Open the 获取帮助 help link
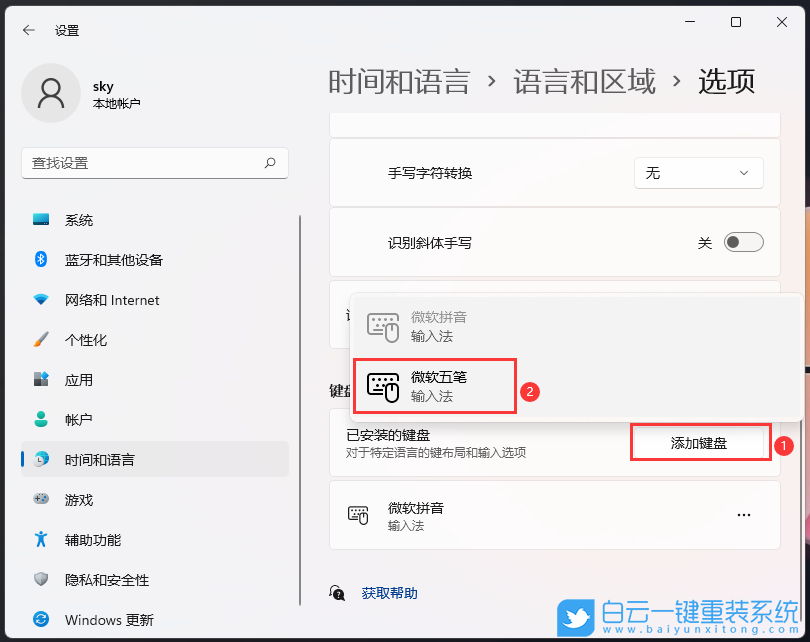810x642 pixels. point(389,592)
